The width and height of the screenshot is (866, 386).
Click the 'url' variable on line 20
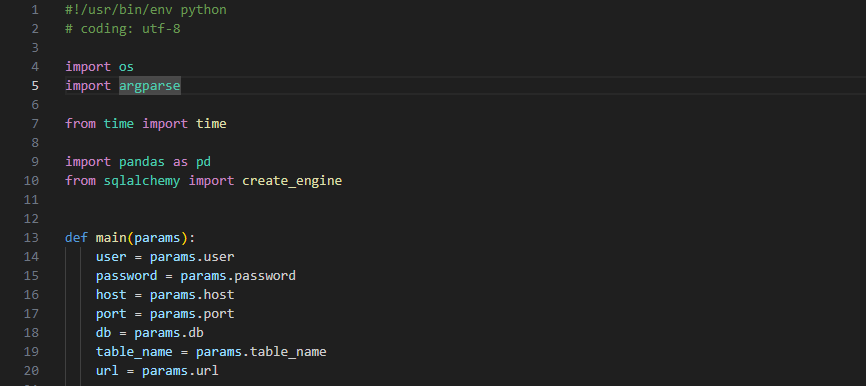click(x=107, y=371)
